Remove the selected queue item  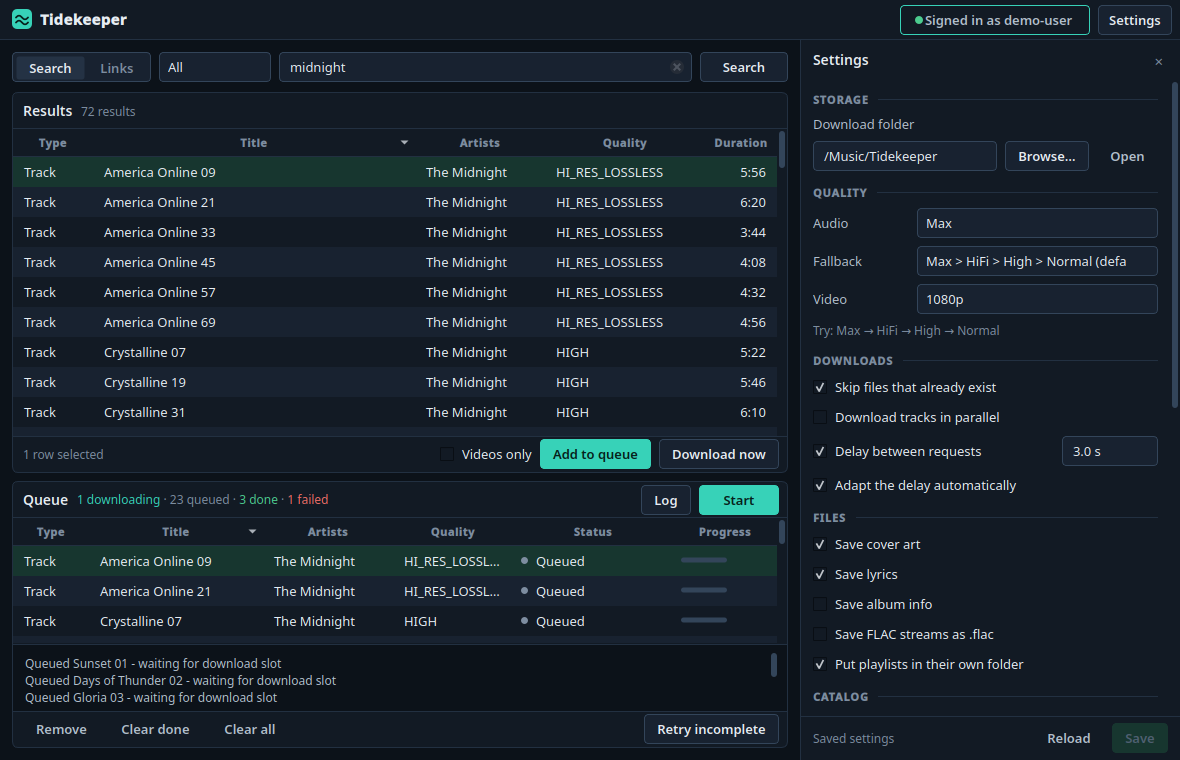[x=61, y=729]
